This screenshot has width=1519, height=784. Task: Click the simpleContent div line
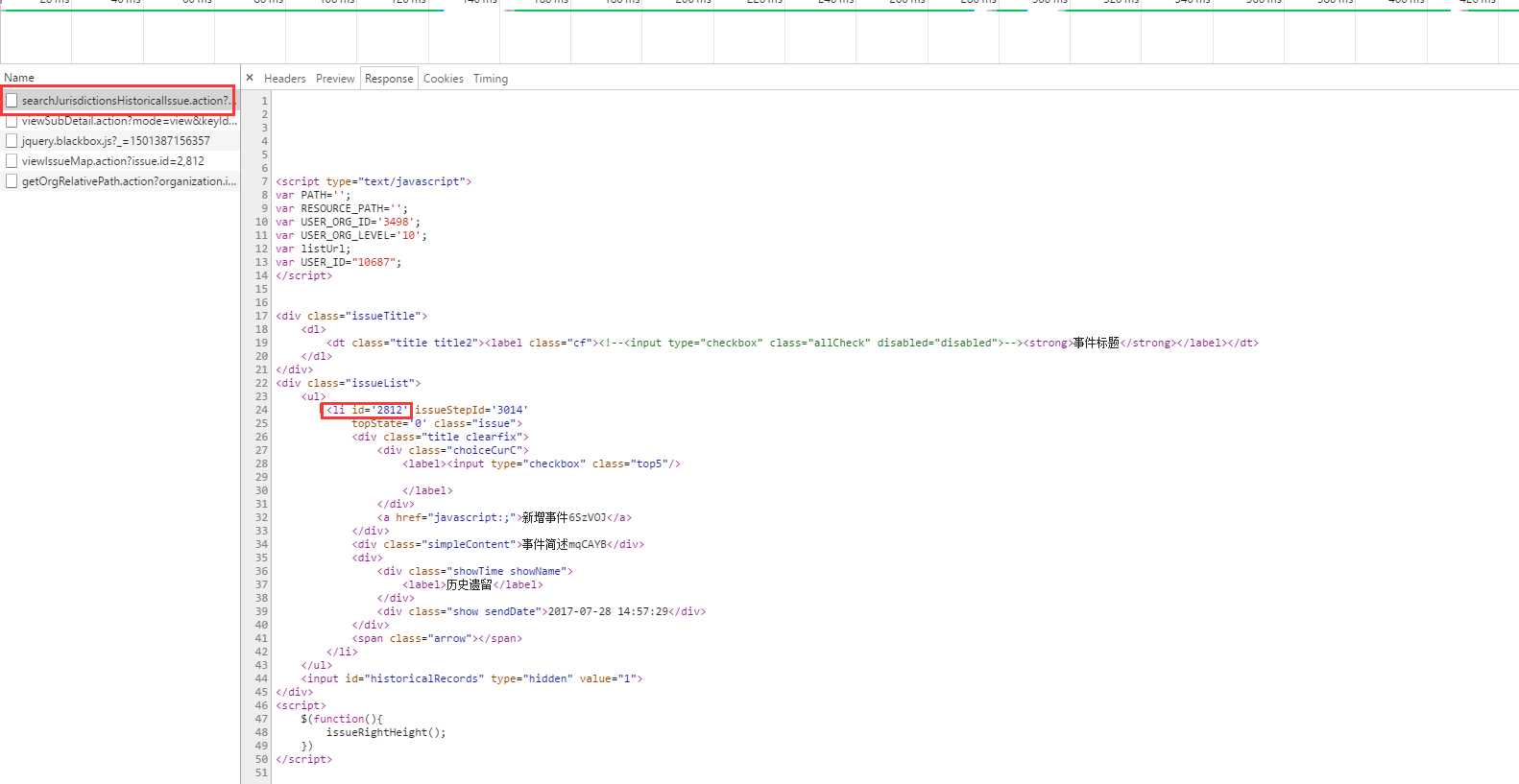[498, 544]
